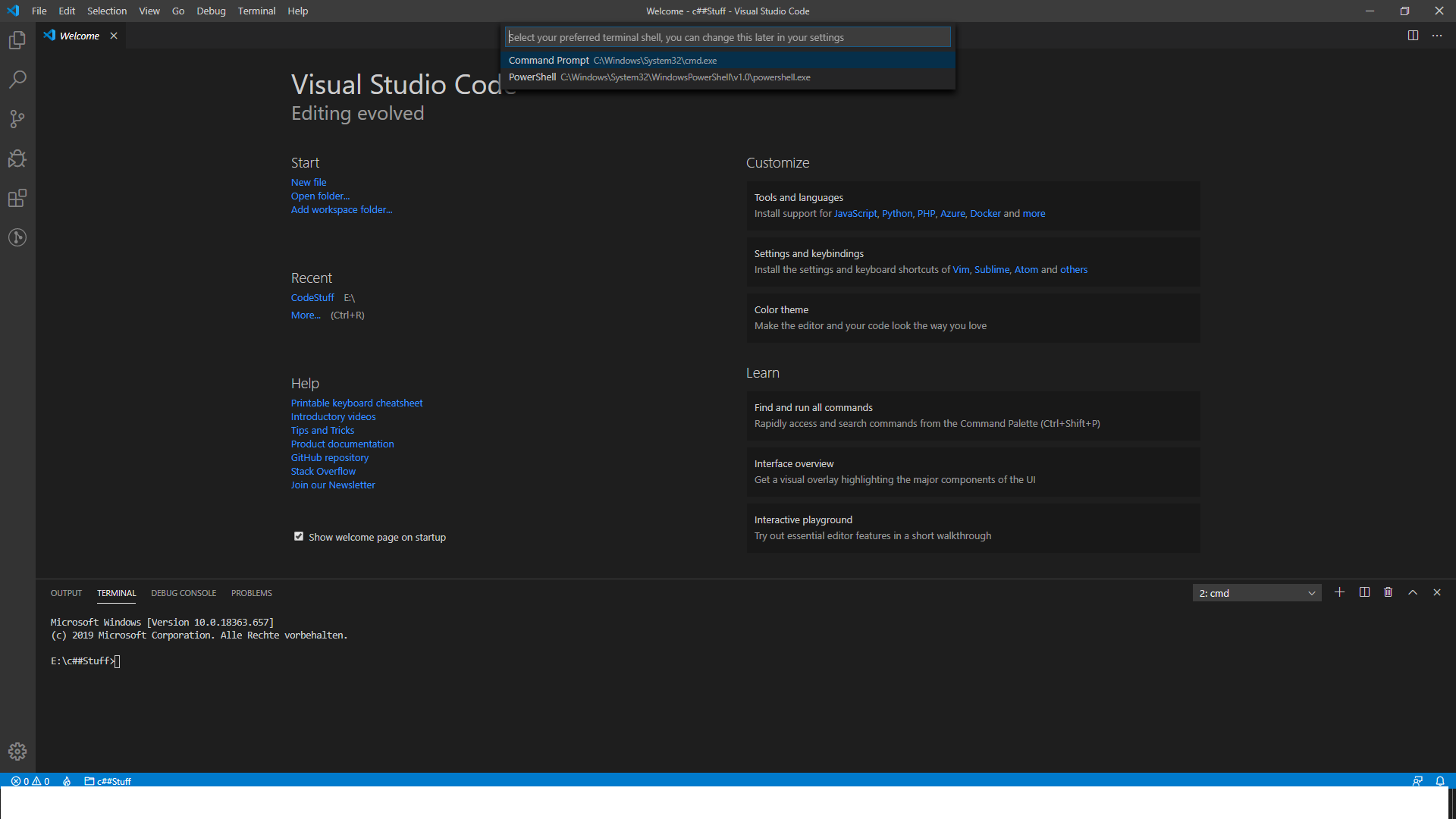Create new terminal with plus icon

pyautogui.click(x=1339, y=592)
